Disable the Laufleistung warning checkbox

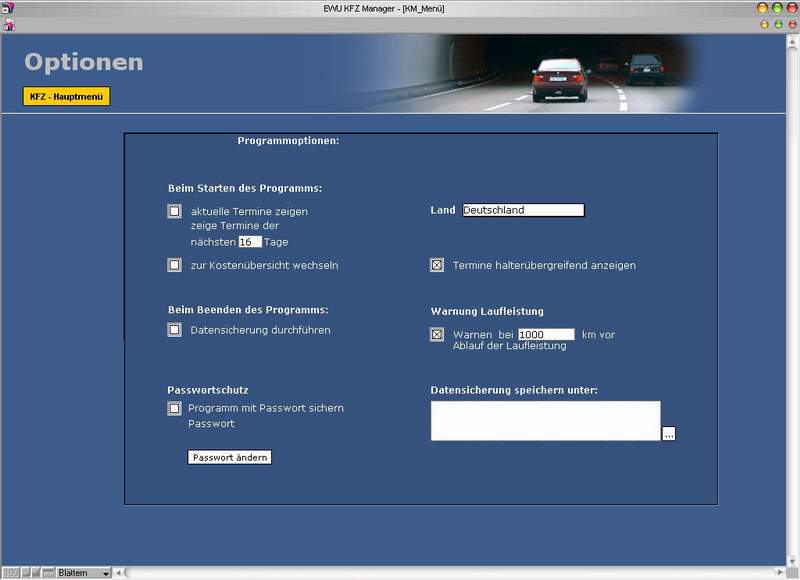437,334
